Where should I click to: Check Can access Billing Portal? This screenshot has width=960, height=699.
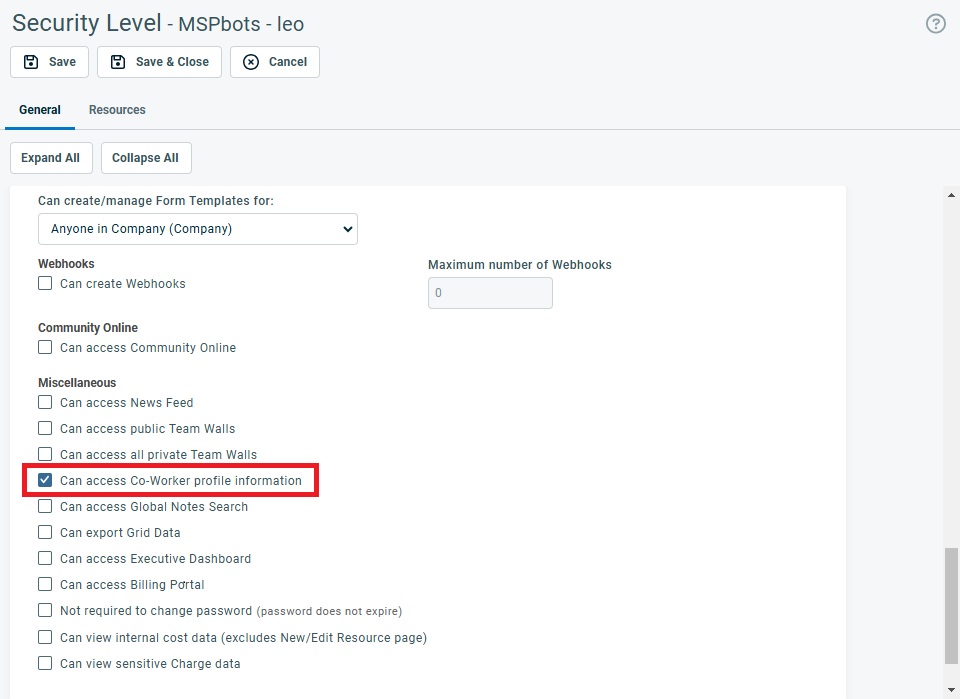coord(45,585)
